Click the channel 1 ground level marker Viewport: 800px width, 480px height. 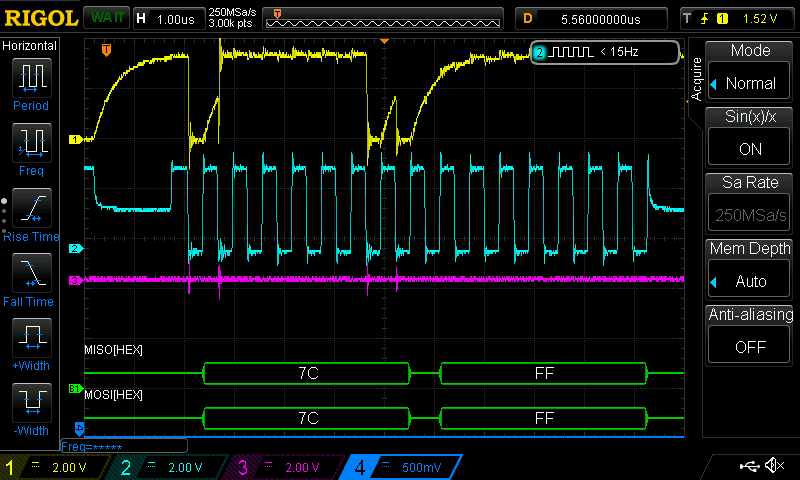(x=76, y=139)
